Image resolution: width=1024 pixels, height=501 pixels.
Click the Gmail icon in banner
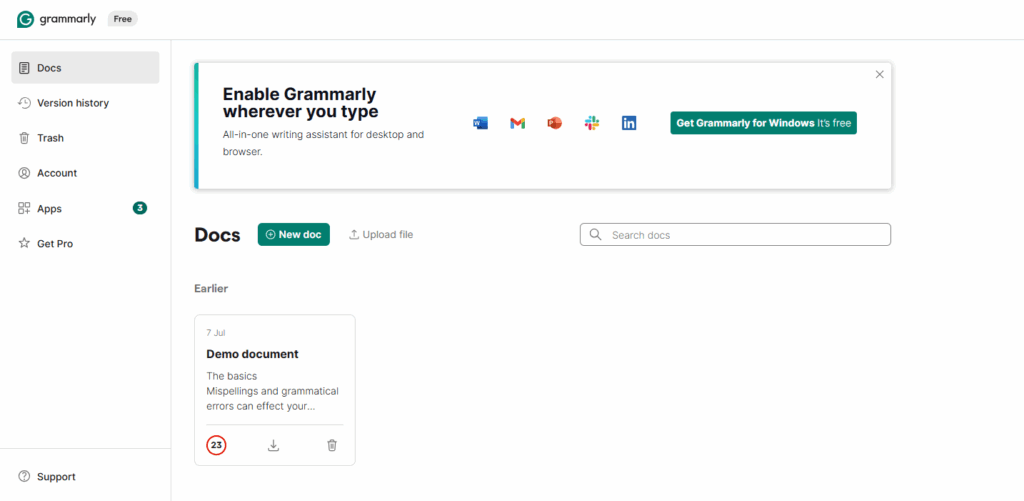pos(517,123)
